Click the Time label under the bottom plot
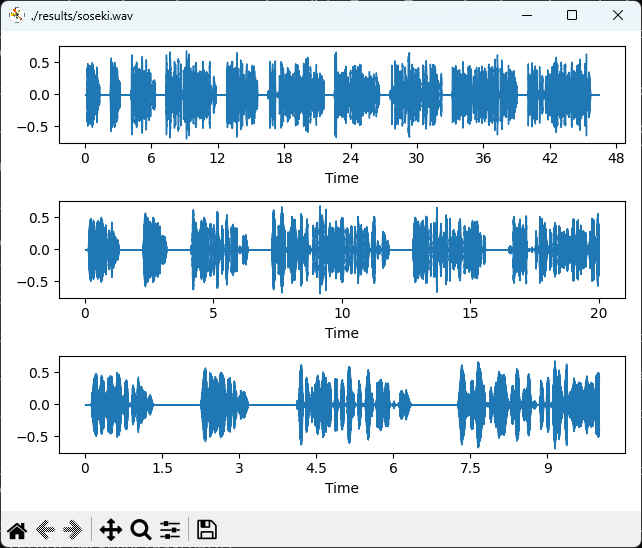 click(x=341, y=488)
